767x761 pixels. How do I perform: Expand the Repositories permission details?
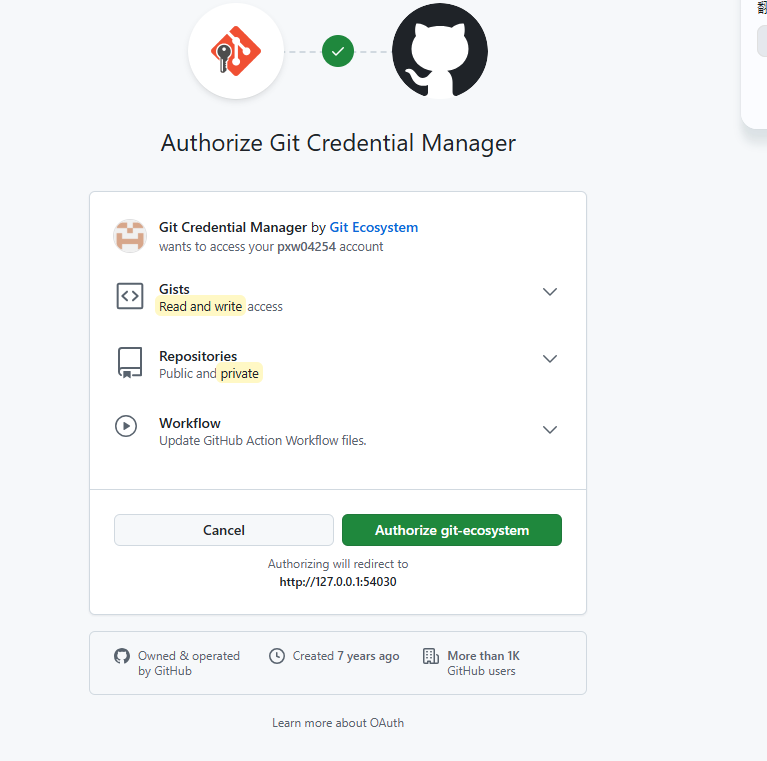point(550,359)
